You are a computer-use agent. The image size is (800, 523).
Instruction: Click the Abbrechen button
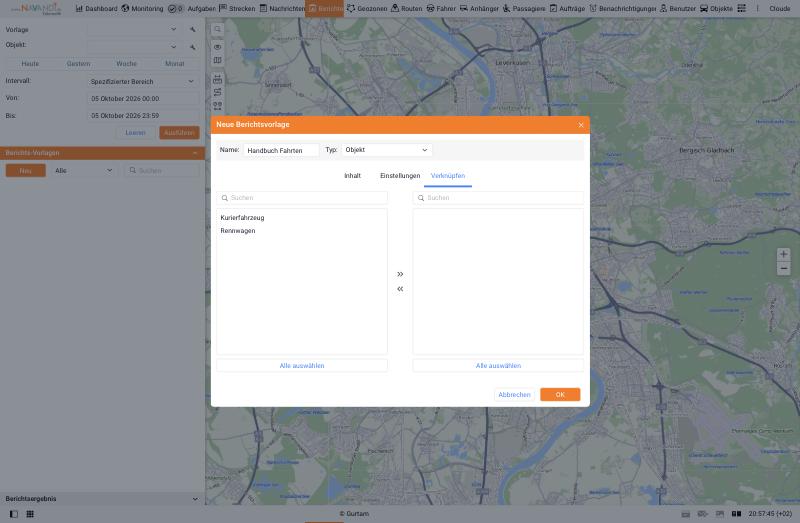tap(514, 394)
